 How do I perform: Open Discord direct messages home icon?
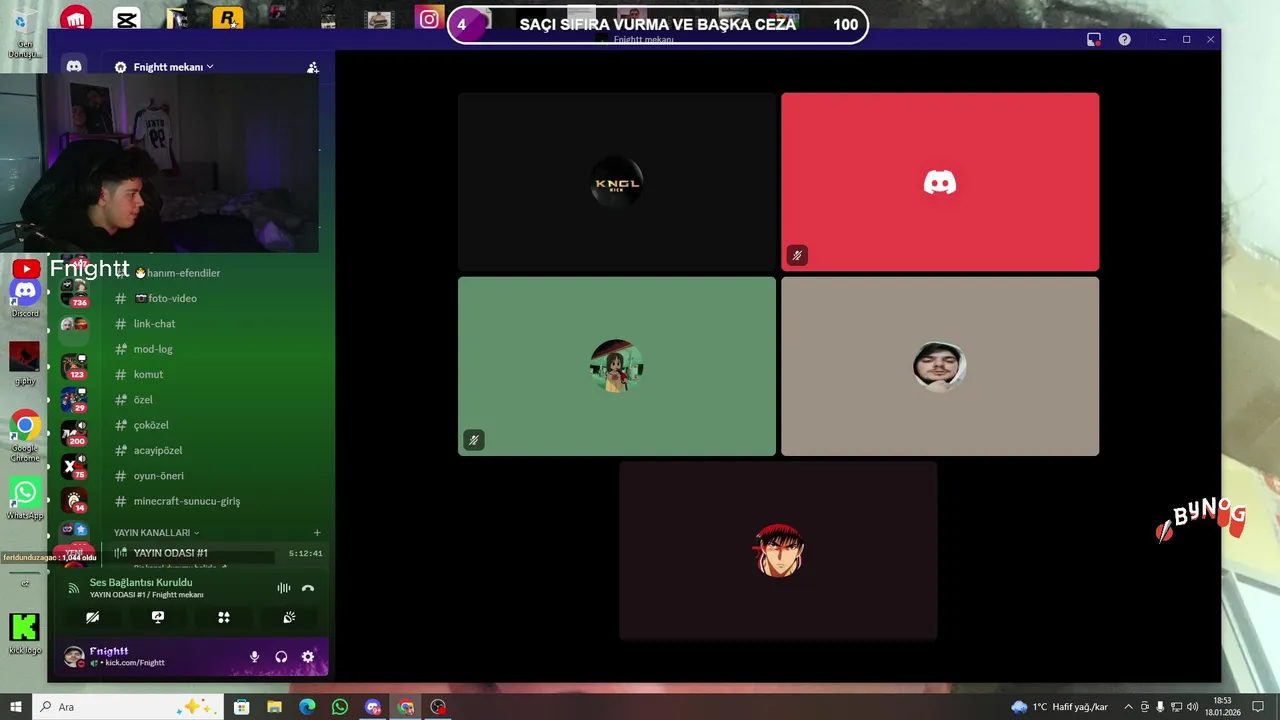pos(73,66)
